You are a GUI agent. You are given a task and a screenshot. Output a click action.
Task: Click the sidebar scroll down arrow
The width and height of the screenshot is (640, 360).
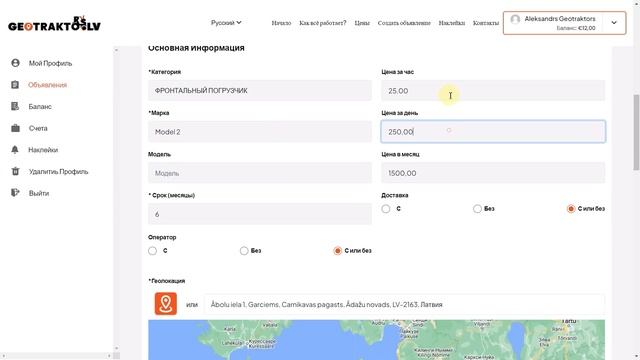coord(116,349)
